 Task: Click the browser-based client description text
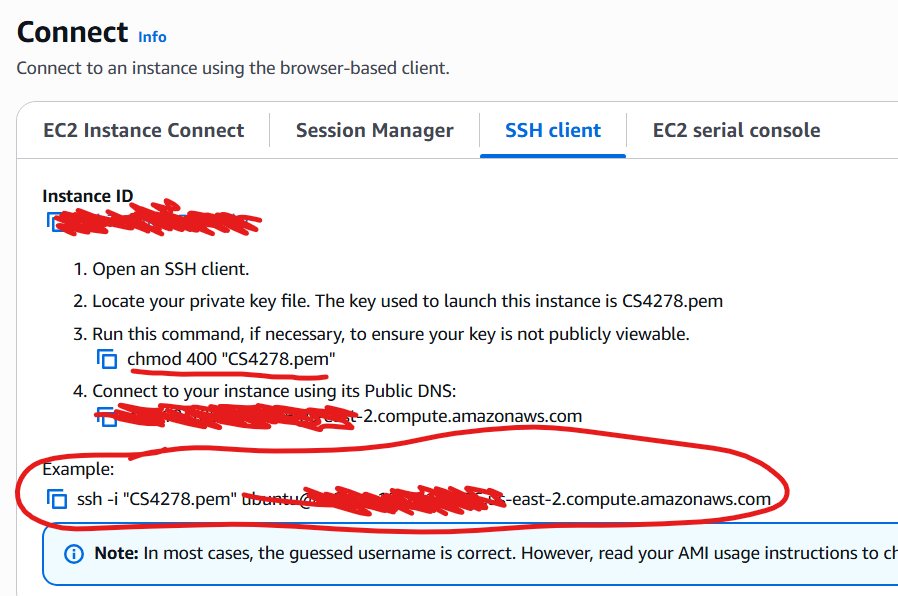pos(232,68)
